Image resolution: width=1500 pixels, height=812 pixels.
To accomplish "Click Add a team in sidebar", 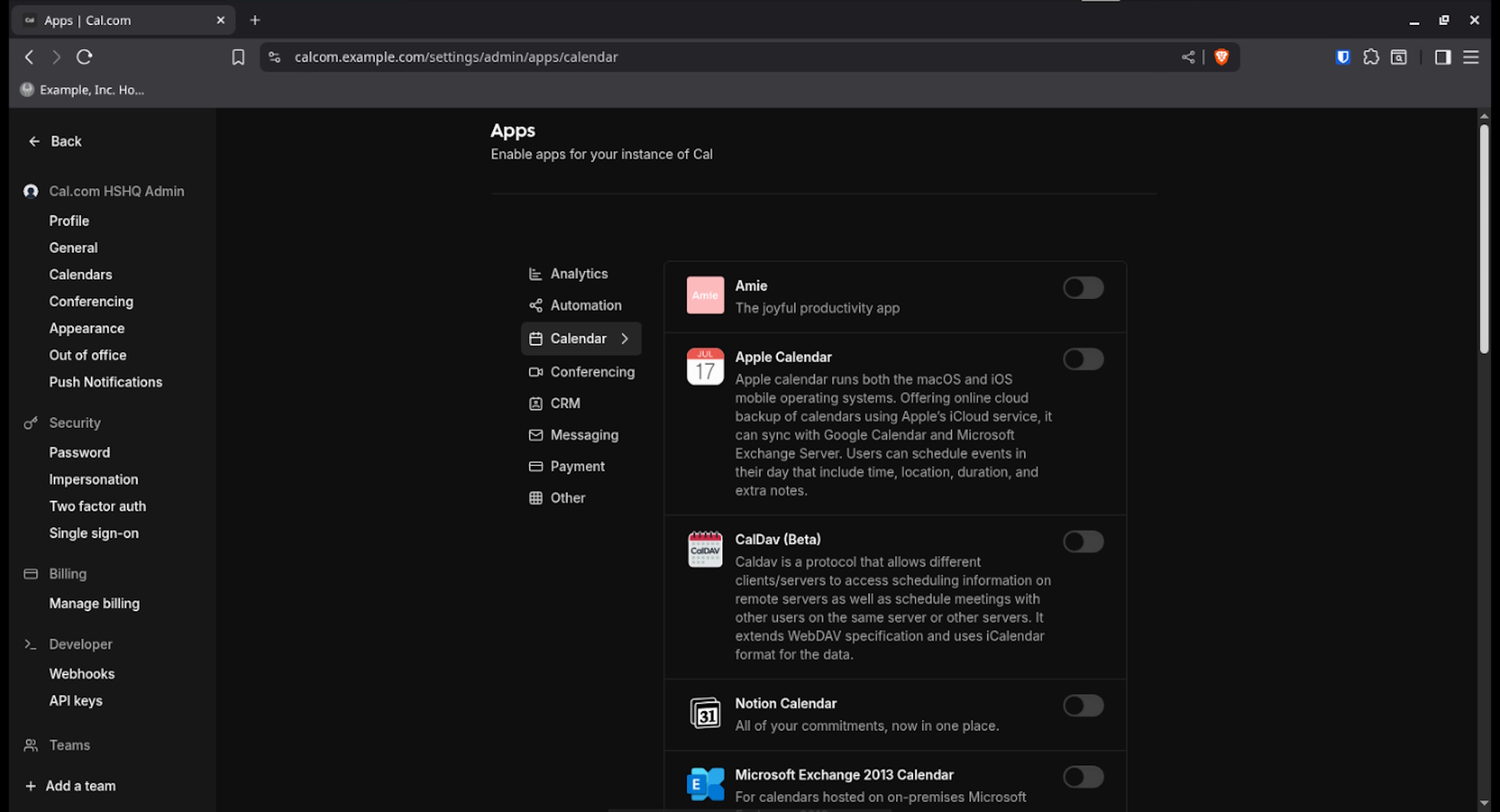I will pos(80,786).
